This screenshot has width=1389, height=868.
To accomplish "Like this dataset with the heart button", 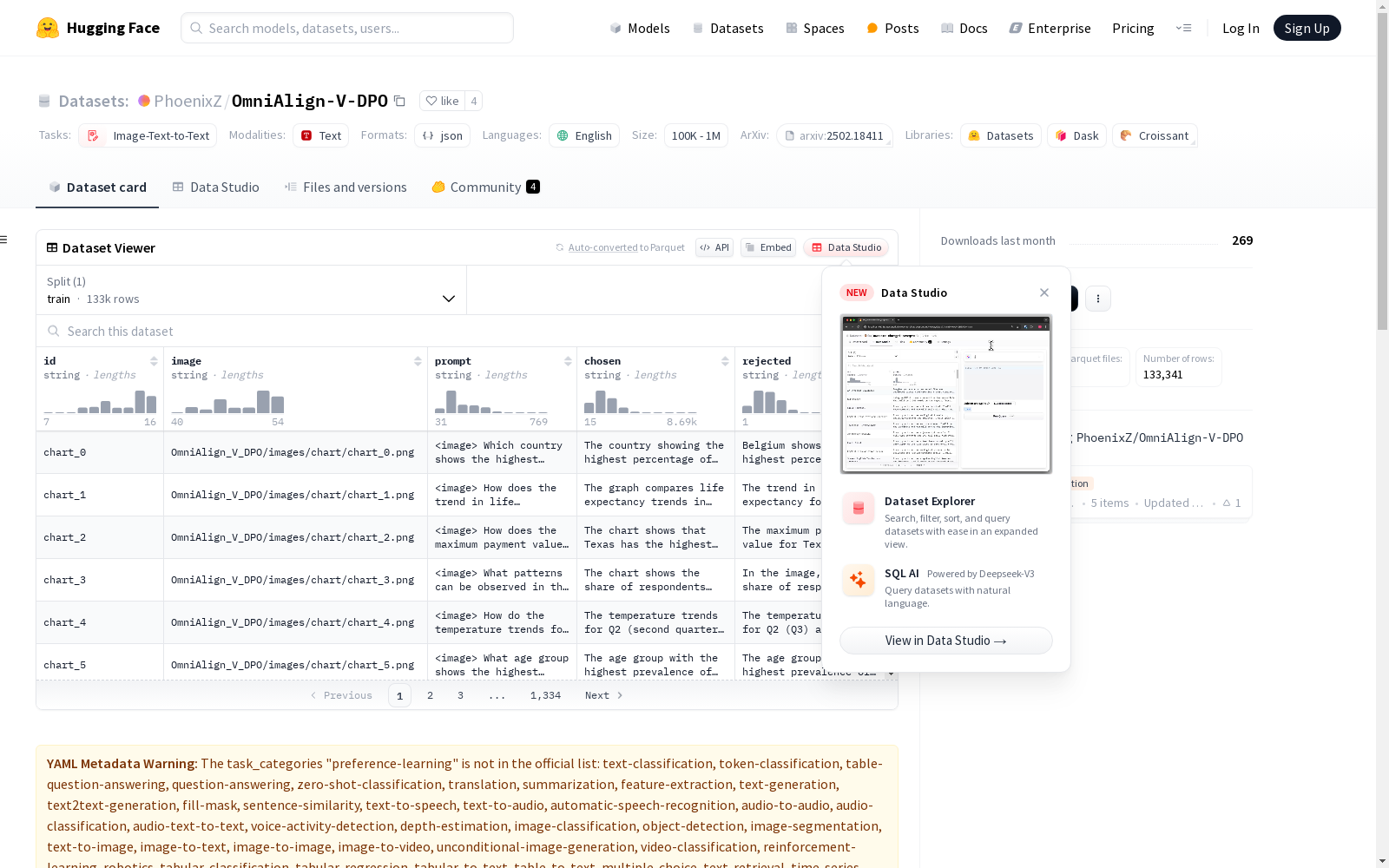I will [442, 101].
